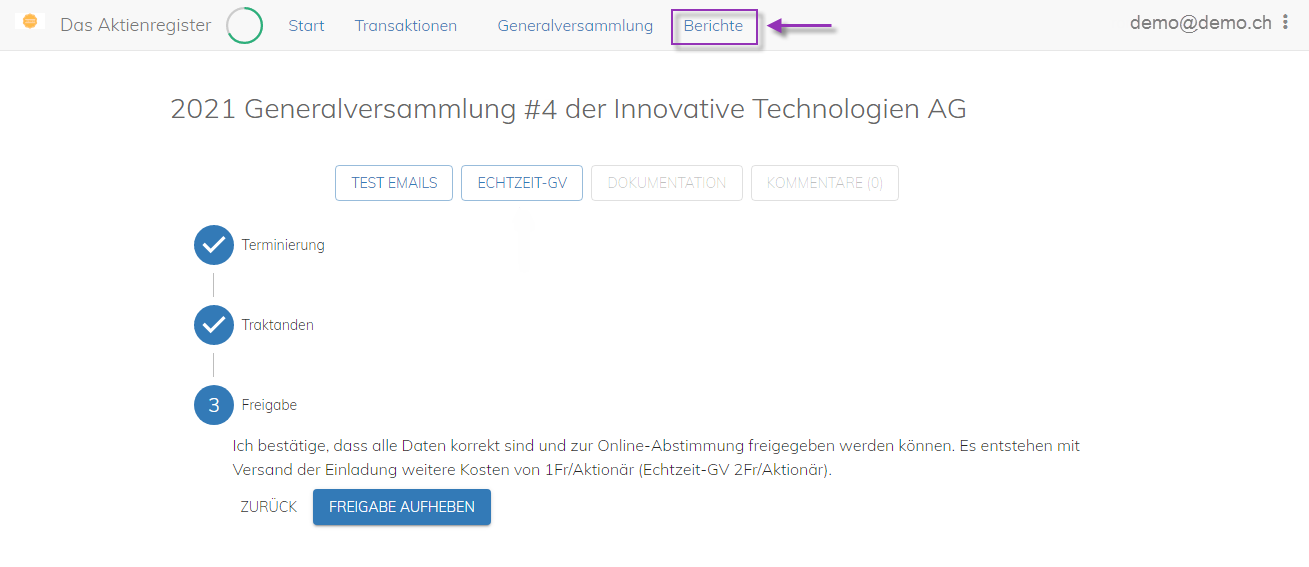Select the Traktanden checkmark step circle

214,325
